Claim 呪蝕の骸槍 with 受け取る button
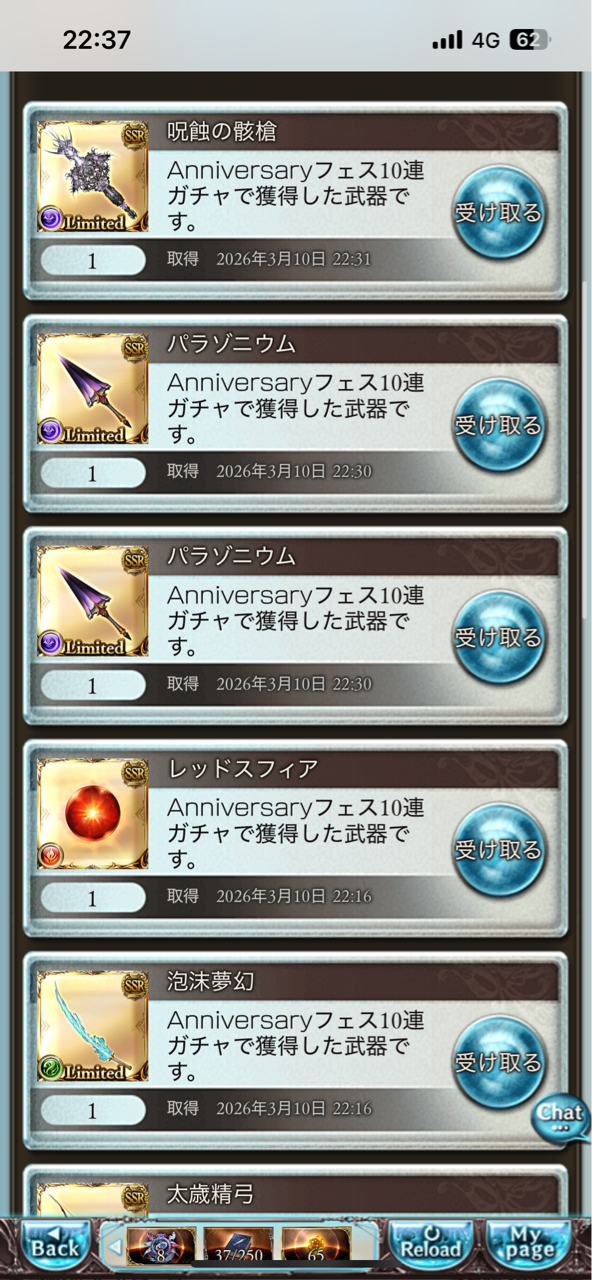 coord(498,213)
